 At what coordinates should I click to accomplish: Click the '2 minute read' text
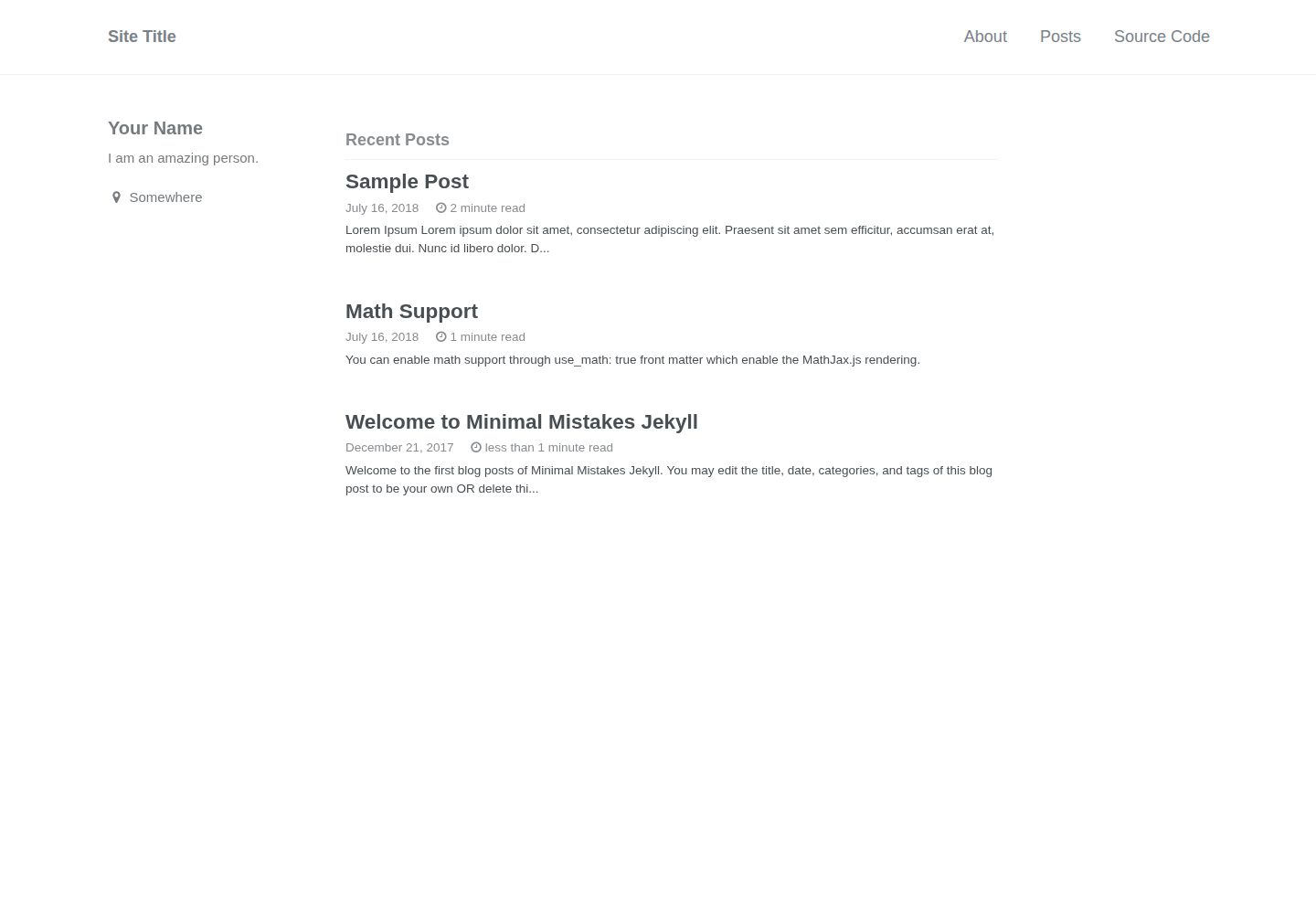point(487,208)
